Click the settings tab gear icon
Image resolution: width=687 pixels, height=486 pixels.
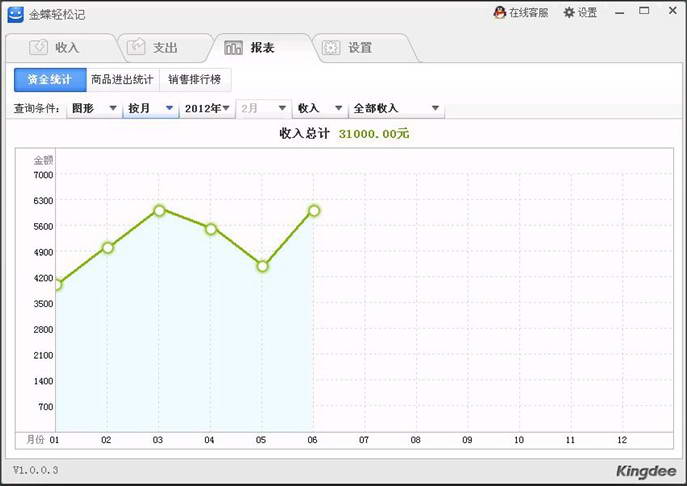(x=331, y=47)
